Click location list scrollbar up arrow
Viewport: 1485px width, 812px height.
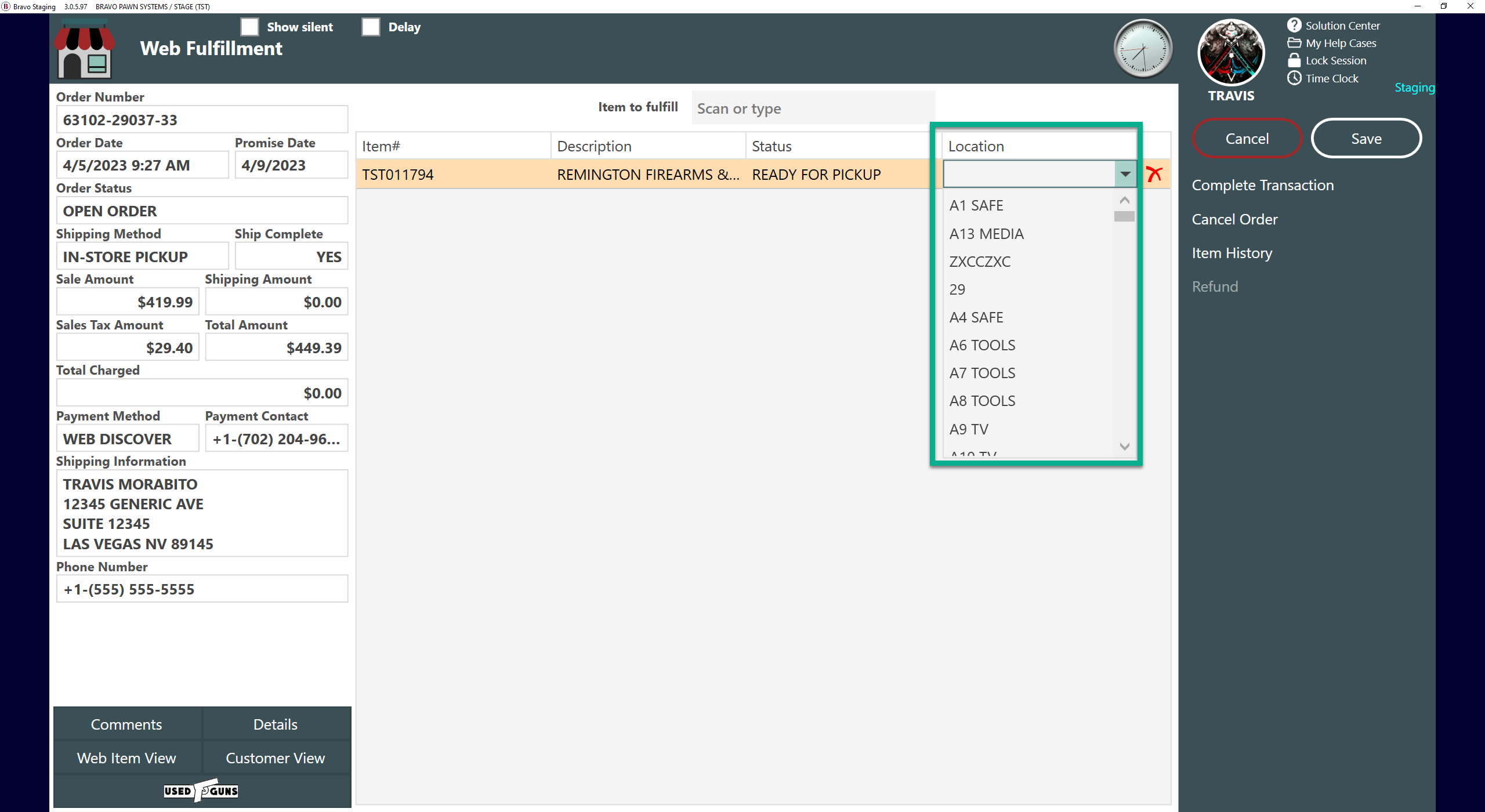pos(1125,200)
